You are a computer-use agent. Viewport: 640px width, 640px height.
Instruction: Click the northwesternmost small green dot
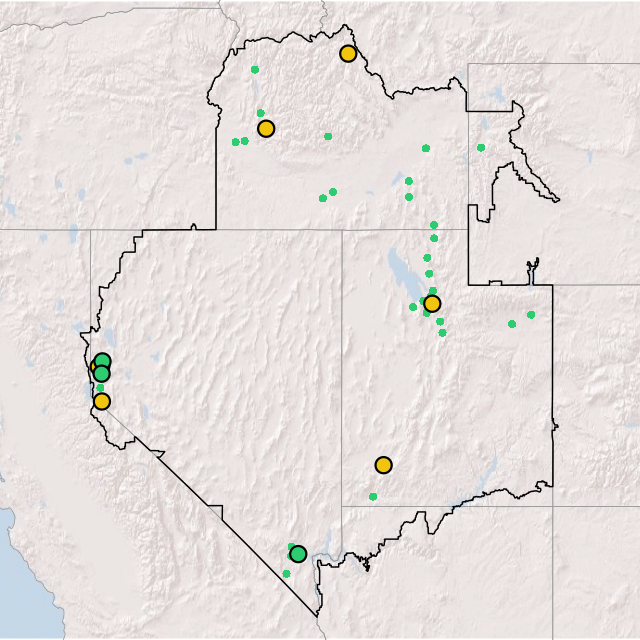point(255,70)
